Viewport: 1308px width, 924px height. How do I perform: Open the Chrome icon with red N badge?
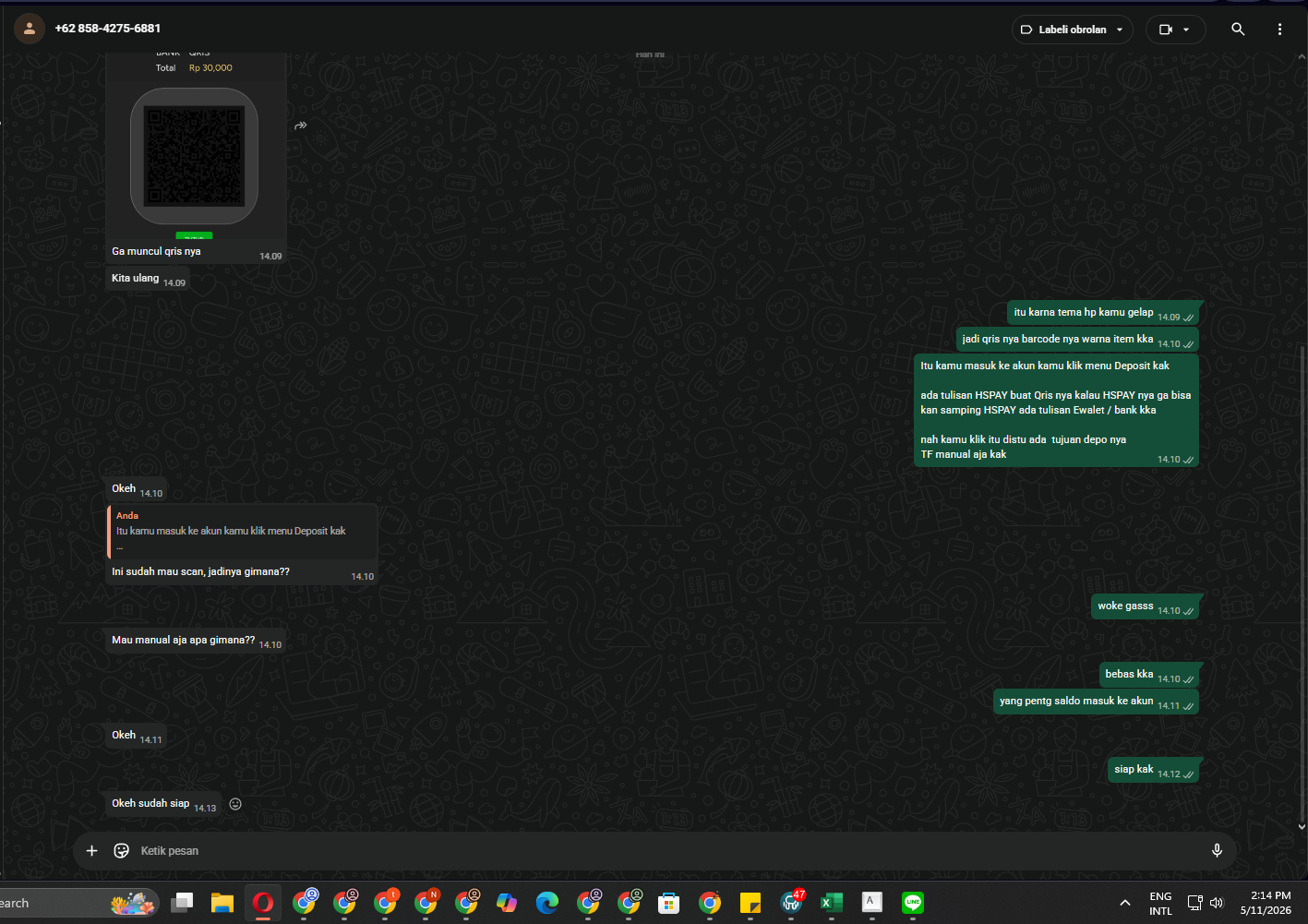(x=426, y=902)
